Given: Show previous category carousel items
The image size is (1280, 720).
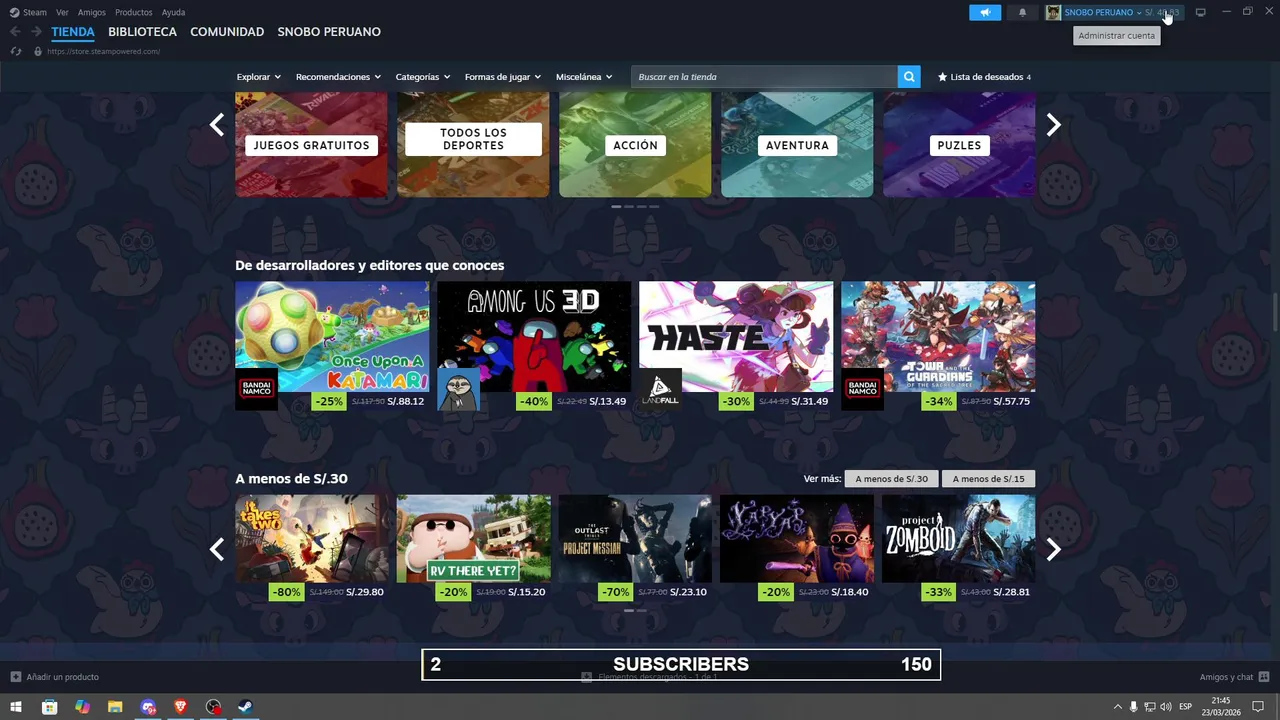Looking at the screenshot, I should point(217,125).
